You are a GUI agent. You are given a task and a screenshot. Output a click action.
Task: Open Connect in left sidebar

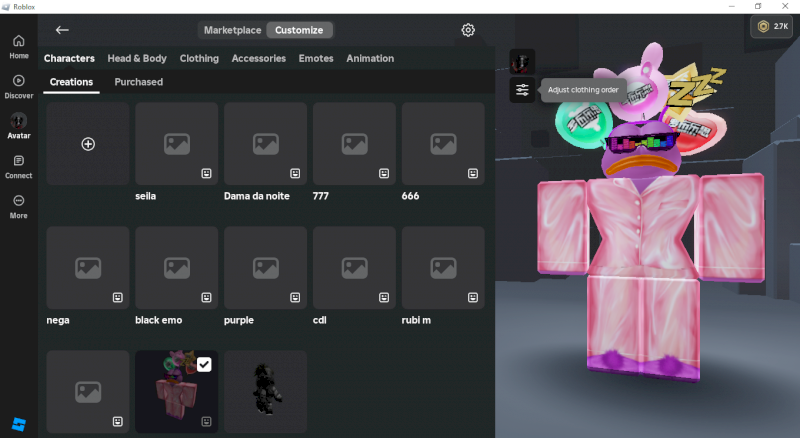point(18,166)
